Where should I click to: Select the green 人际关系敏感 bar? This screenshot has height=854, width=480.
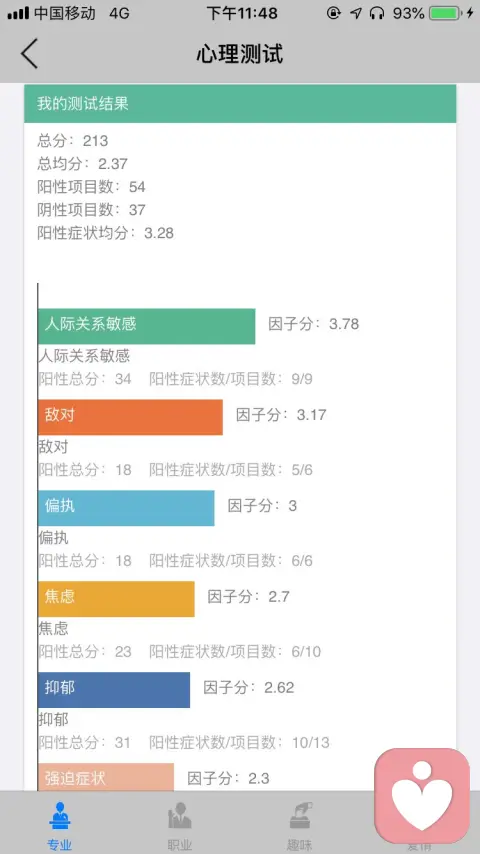[x=147, y=326]
